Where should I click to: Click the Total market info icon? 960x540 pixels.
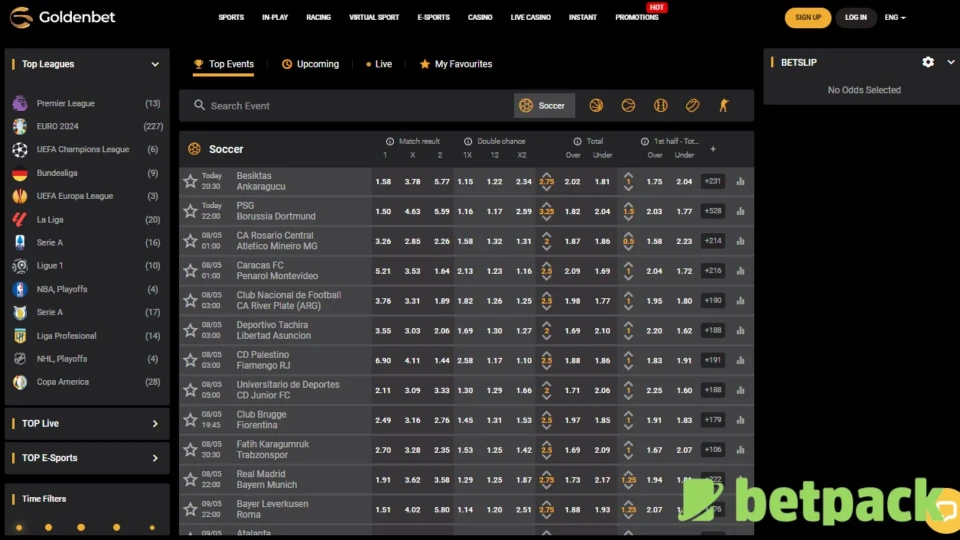point(577,141)
